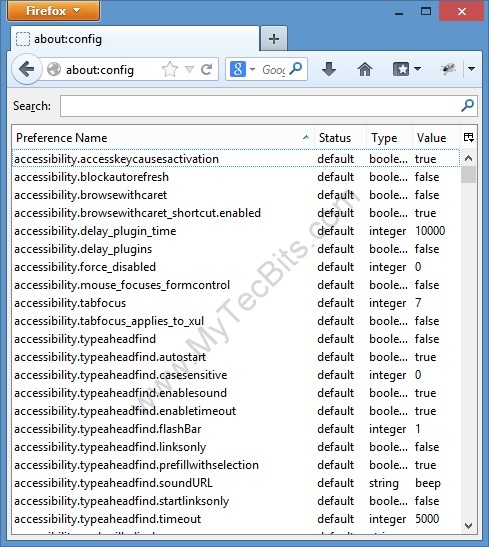Sort by the Value column header
Screen dimensions: 489x547
pos(436,137)
